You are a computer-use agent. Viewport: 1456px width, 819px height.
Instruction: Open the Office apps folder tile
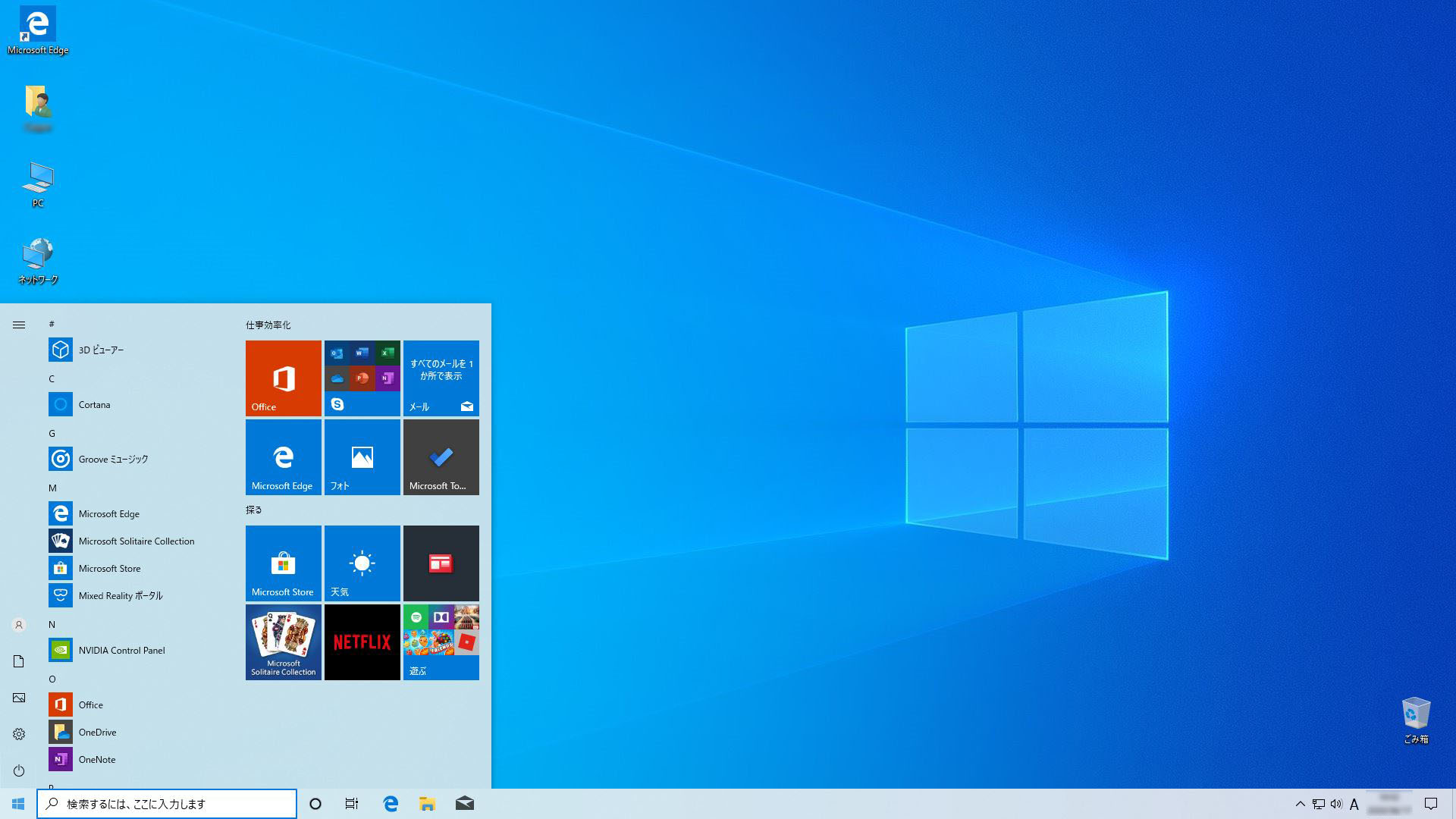coord(362,378)
